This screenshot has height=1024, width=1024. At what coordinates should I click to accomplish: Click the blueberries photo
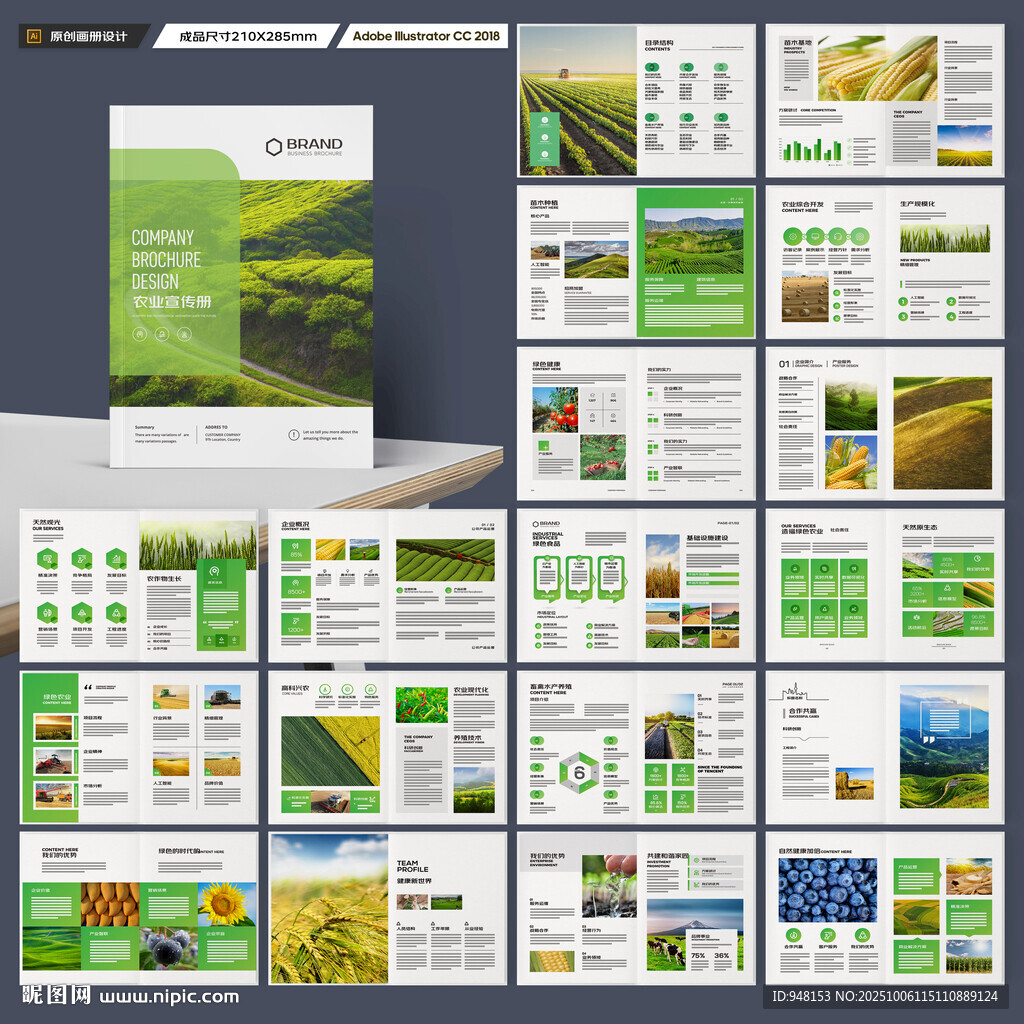(827, 890)
